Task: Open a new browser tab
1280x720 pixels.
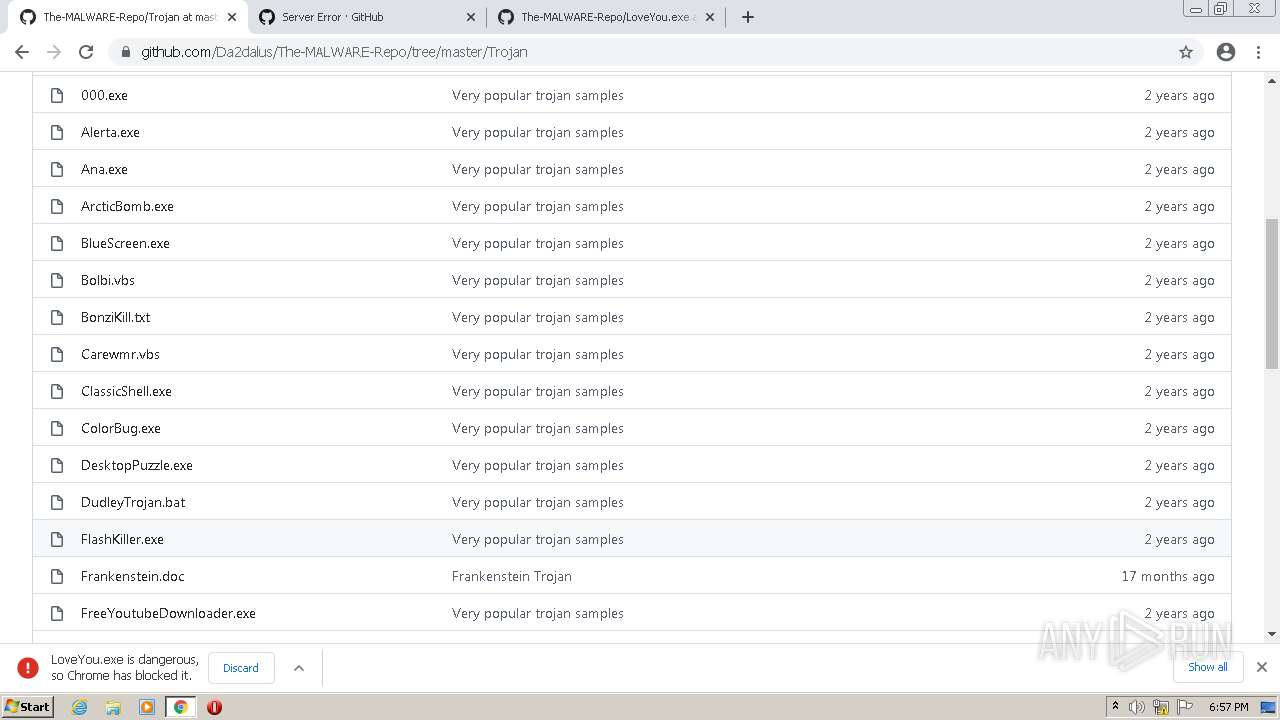Action: click(748, 17)
